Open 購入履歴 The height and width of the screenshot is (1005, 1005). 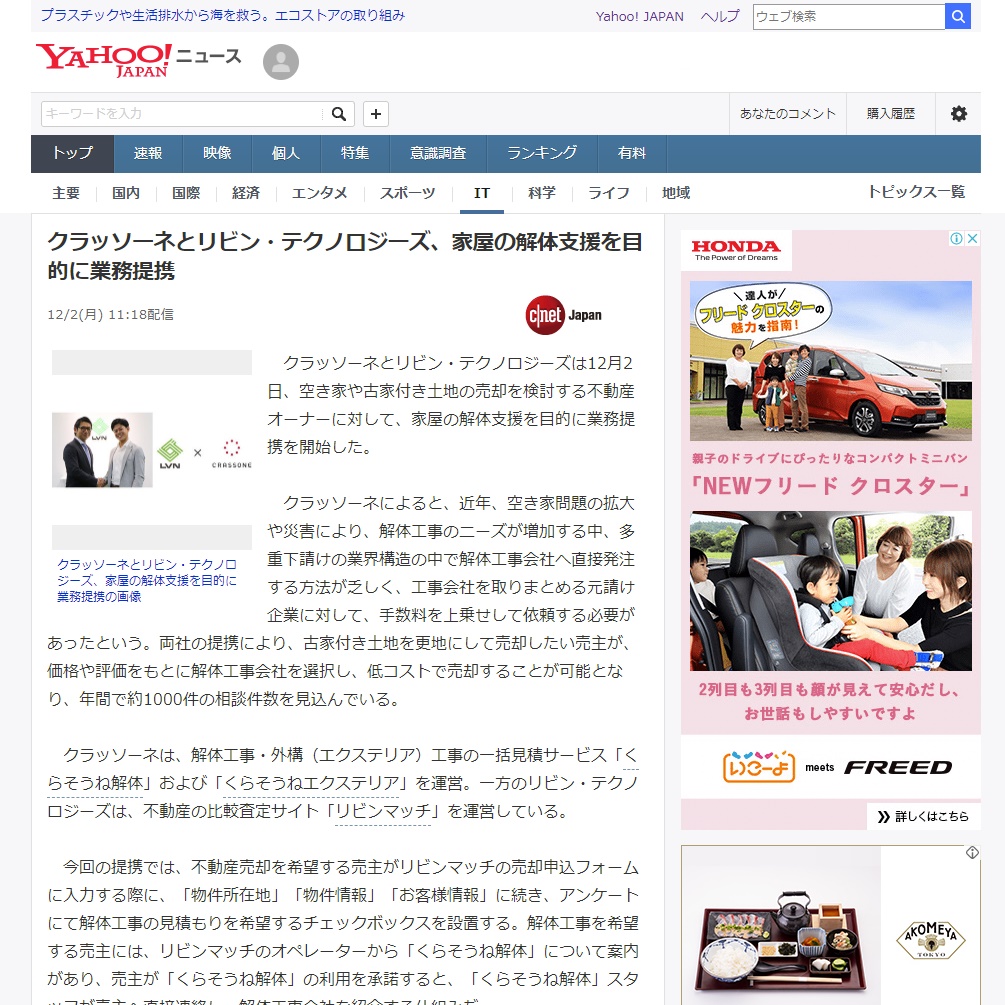pyautogui.click(x=890, y=114)
